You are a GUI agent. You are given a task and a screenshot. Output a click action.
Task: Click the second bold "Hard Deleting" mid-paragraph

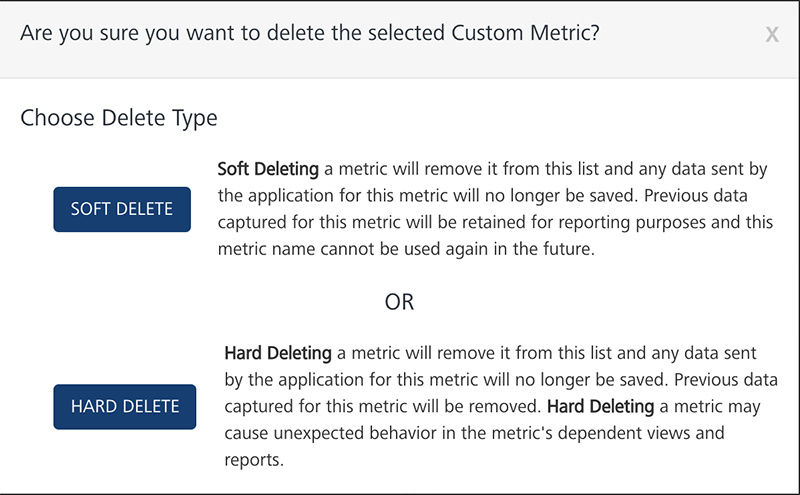601,407
